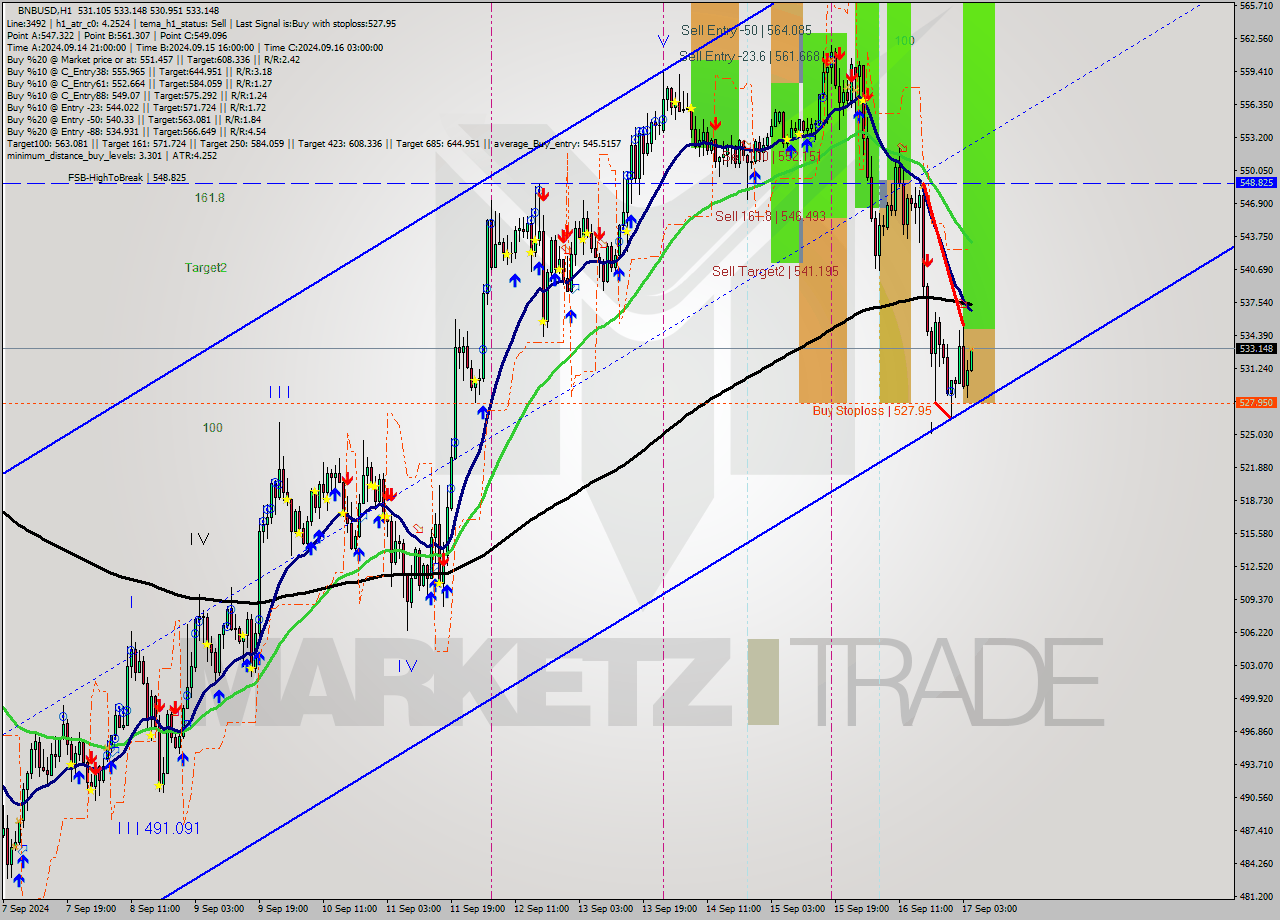Click the '15 Sep 19:00' time label
This screenshot has width=1280, height=920.
click(x=862, y=909)
